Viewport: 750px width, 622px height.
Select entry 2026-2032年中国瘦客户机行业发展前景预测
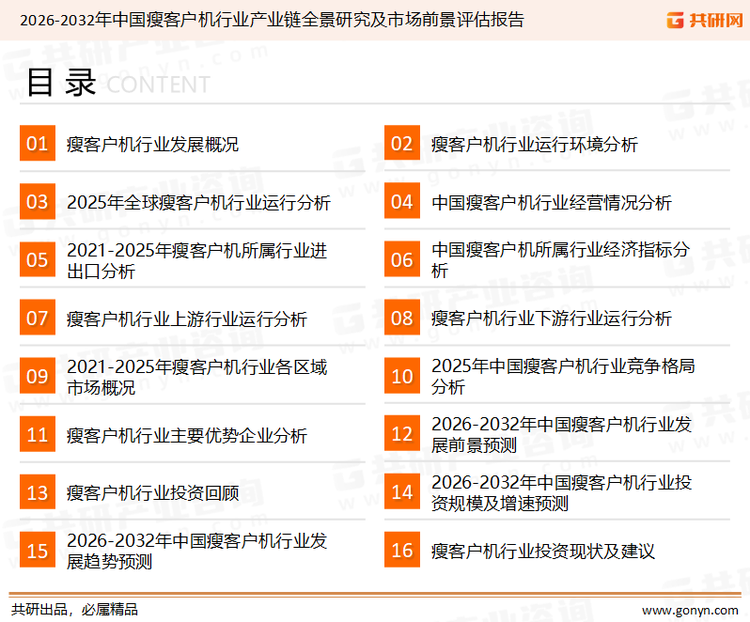562,434
